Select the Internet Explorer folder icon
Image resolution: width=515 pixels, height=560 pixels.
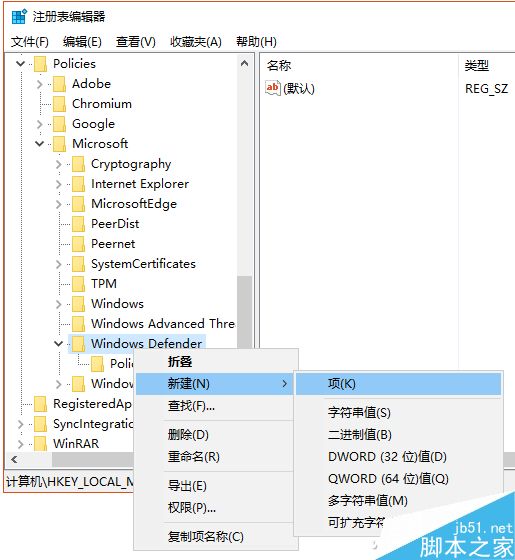79,184
